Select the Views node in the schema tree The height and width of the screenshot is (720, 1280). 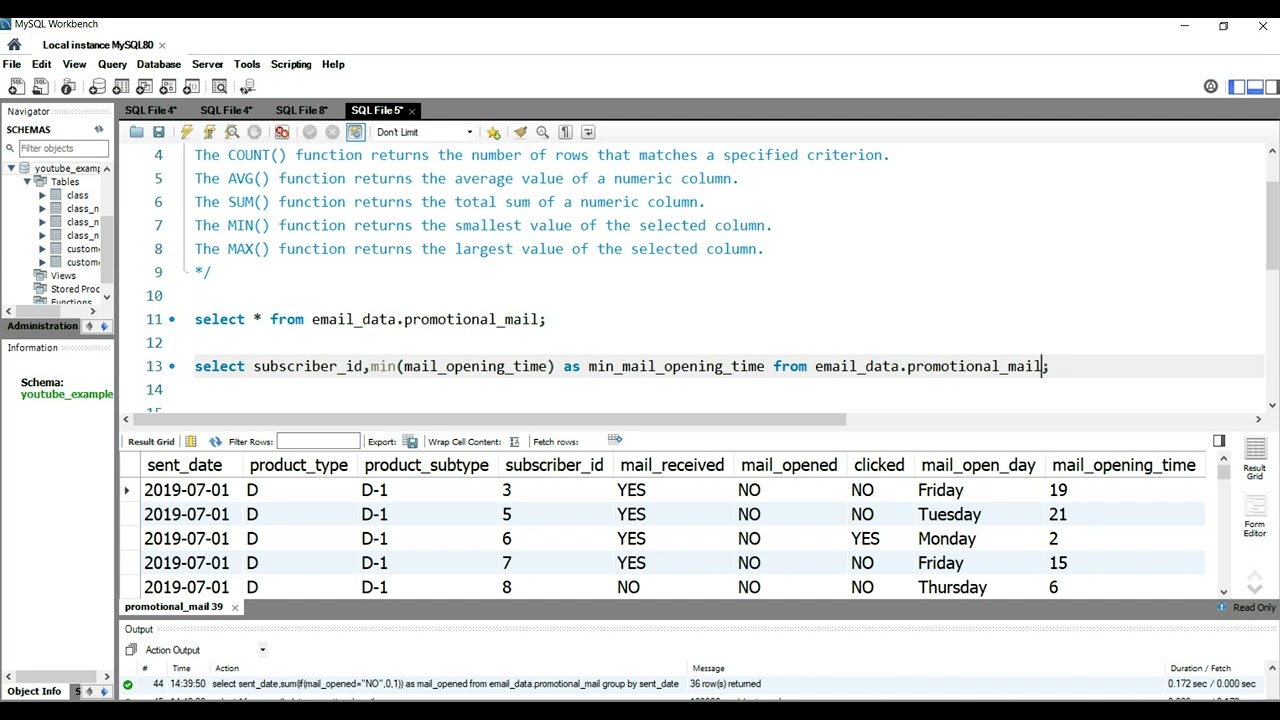(x=63, y=276)
